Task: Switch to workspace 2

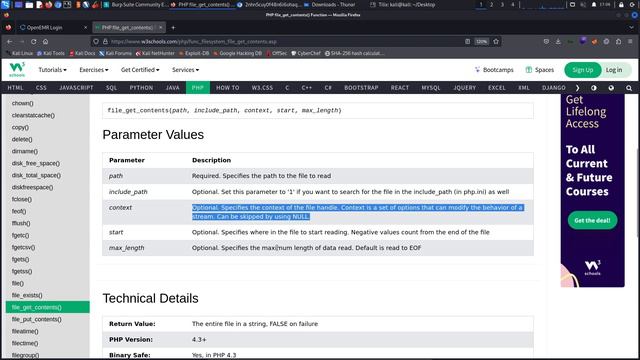Action: coord(491,4)
